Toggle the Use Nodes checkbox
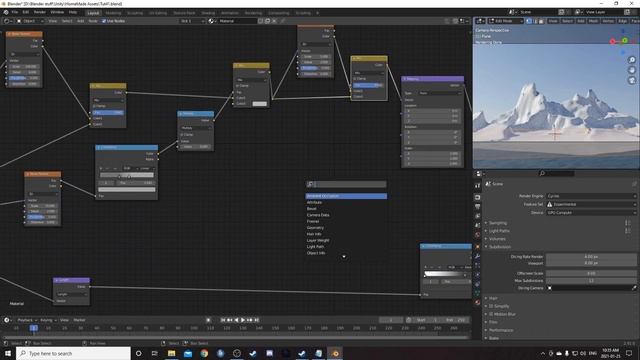 pyautogui.click(x=104, y=21)
